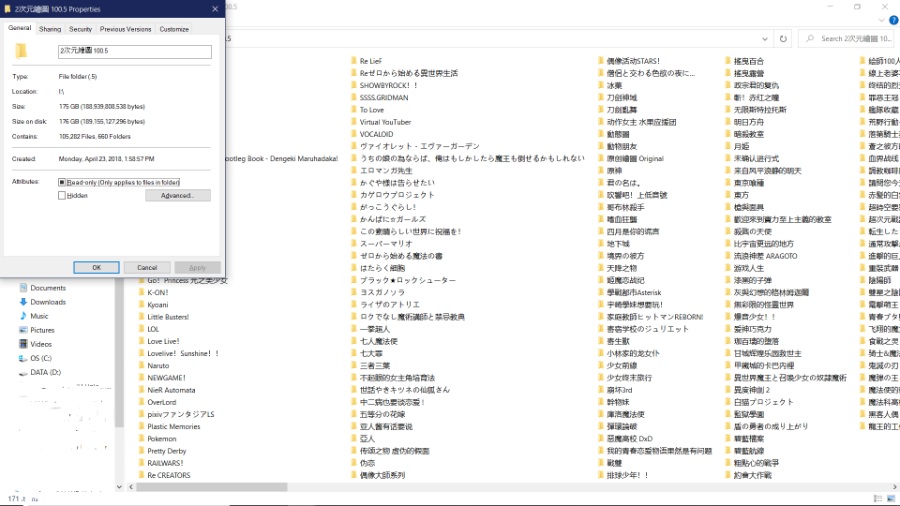The width and height of the screenshot is (900, 506).
Task: Open Videos in the navigation pane
Action: click(x=41, y=344)
